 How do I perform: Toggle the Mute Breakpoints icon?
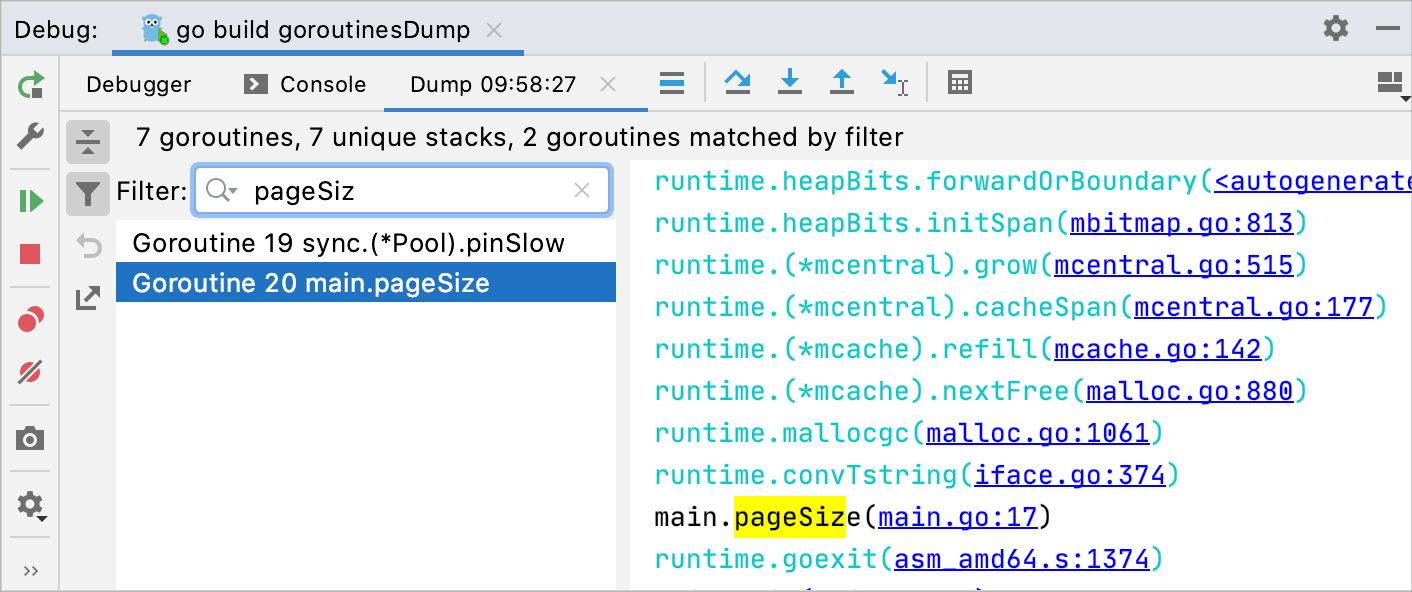pyautogui.click(x=31, y=373)
